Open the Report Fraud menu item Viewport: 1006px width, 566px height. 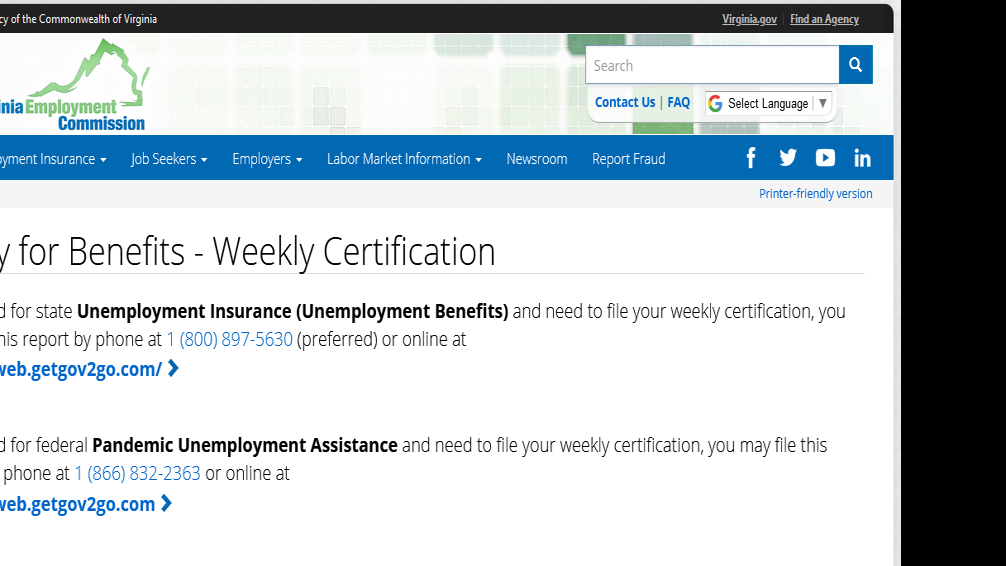coord(629,159)
